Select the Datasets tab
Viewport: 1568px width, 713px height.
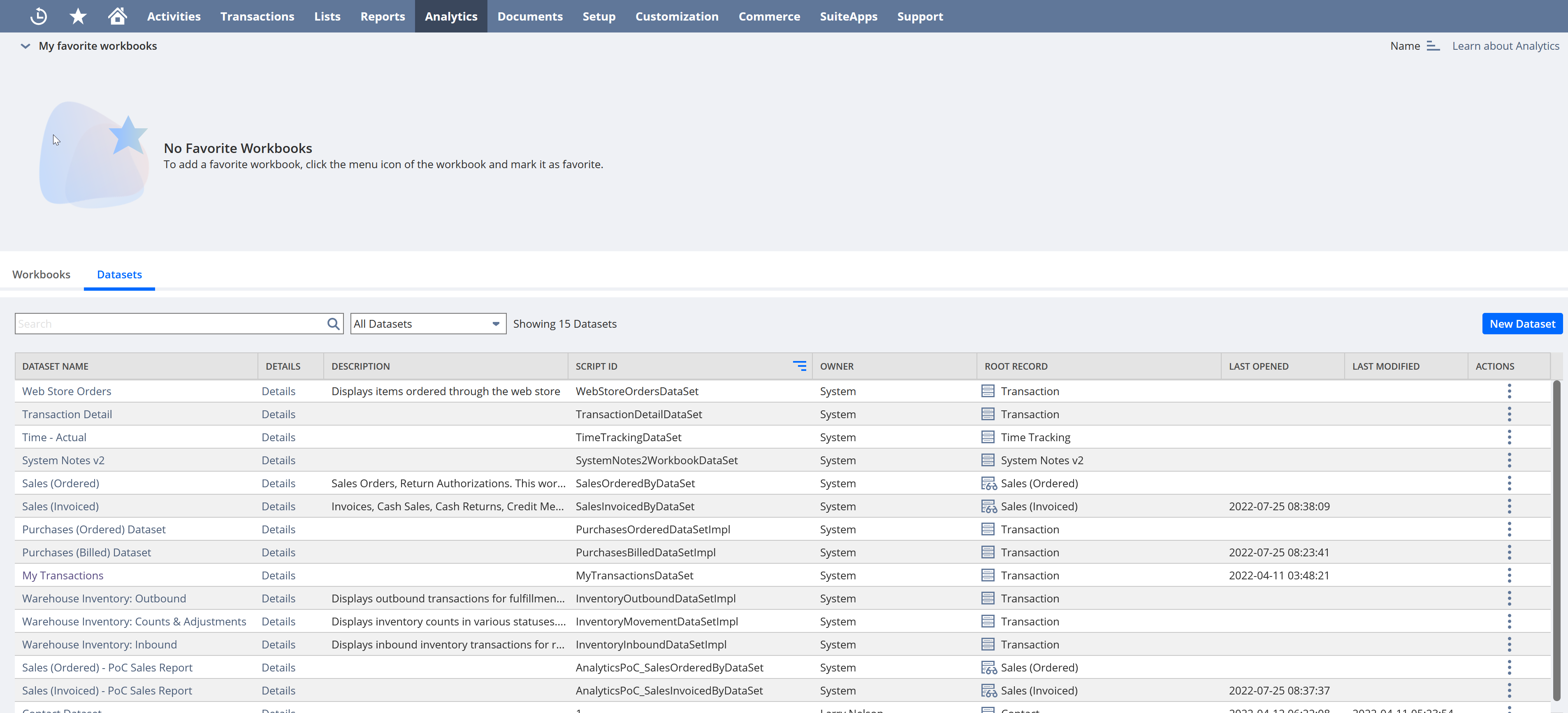pos(119,274)
